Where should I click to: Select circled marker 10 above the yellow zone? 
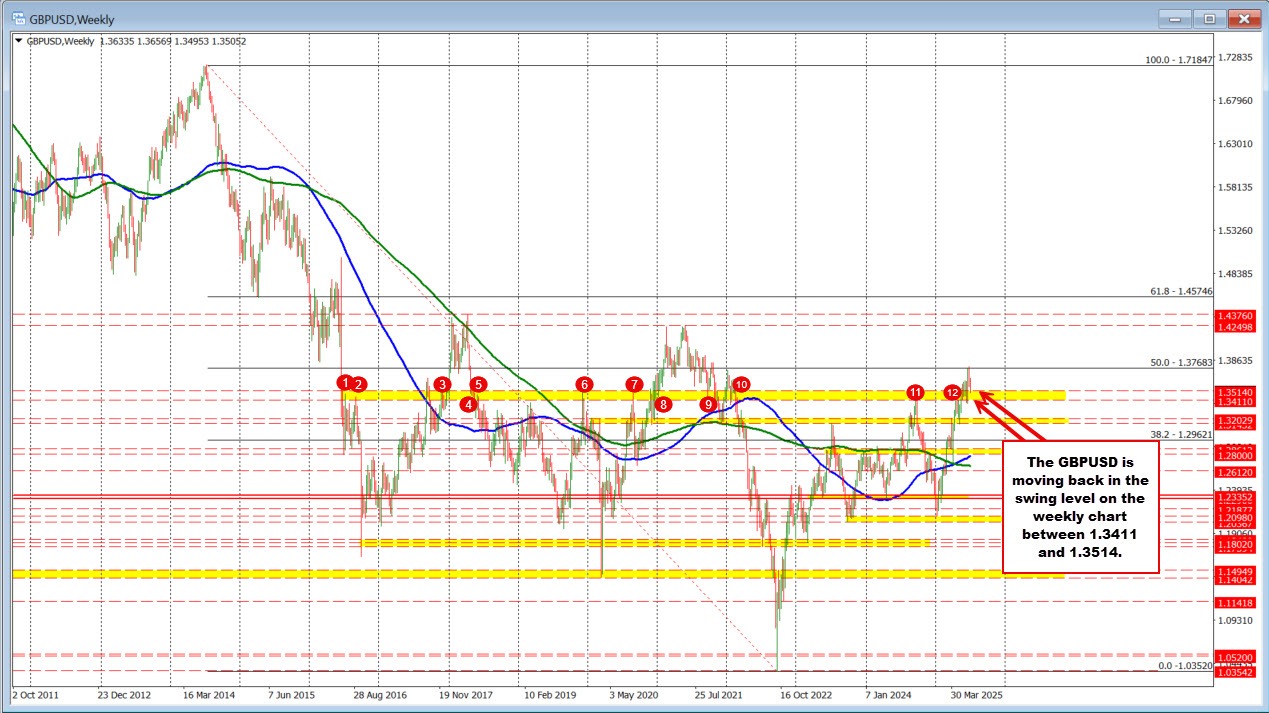[x=741, y=383]
